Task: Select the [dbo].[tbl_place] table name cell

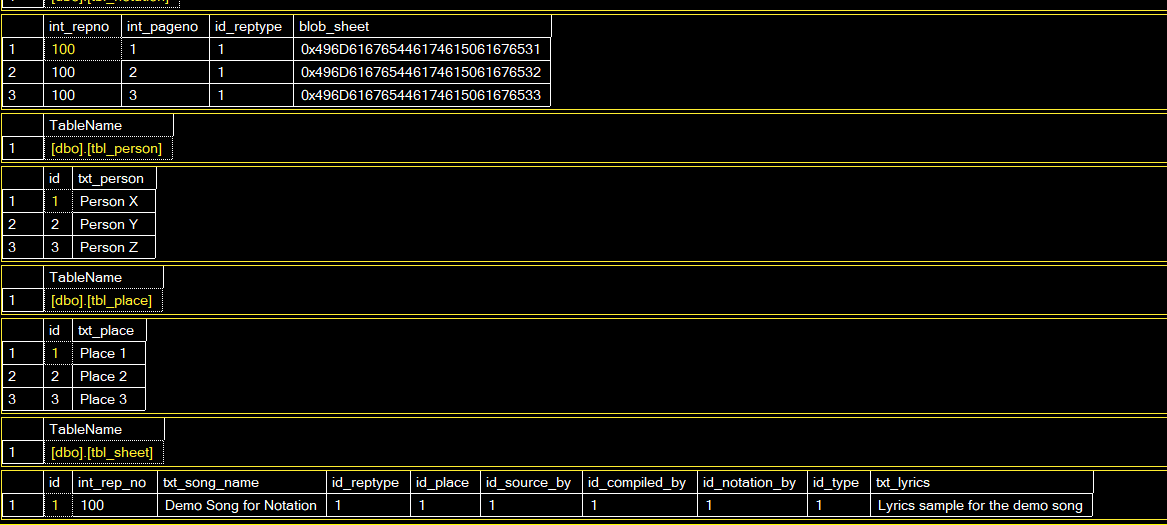Action: [101, 300]
